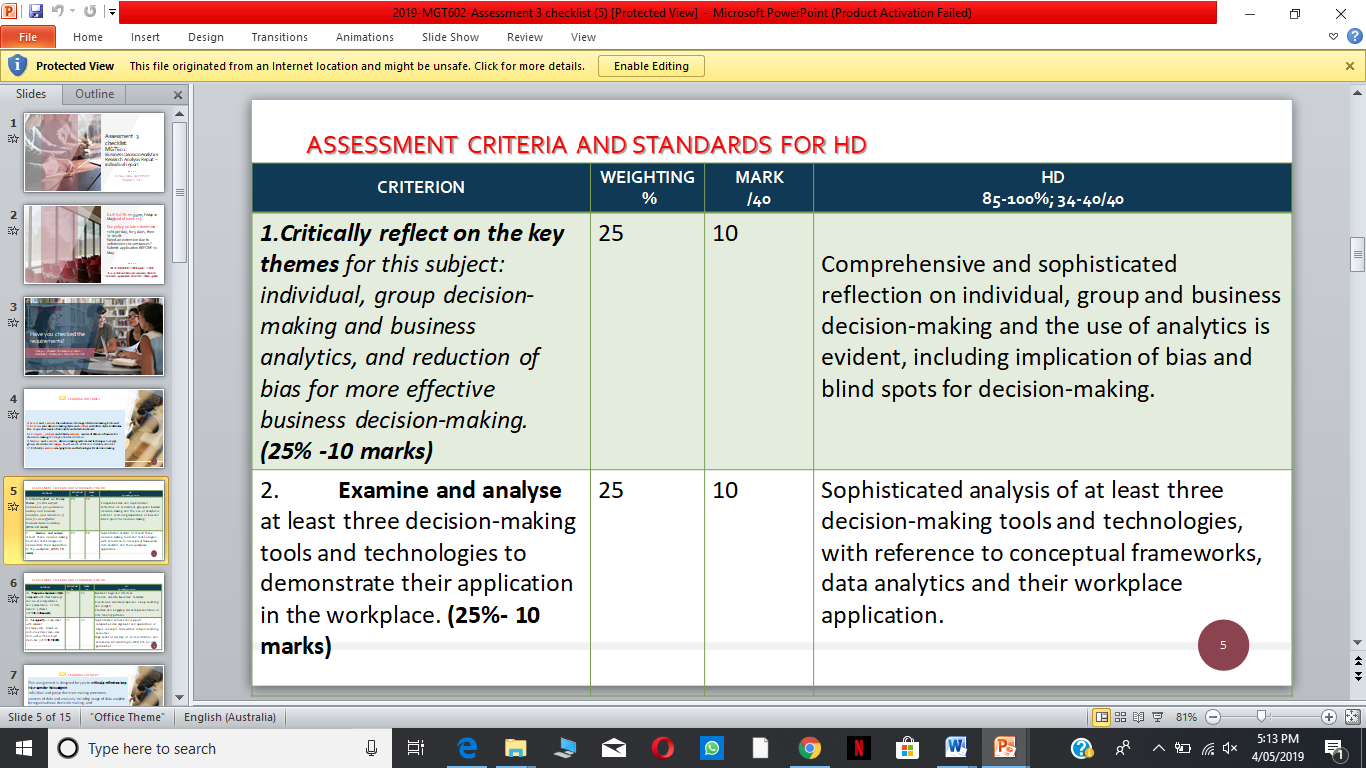
Task: Open the Slide Show ribbon tab
Action: pos(450,37)
